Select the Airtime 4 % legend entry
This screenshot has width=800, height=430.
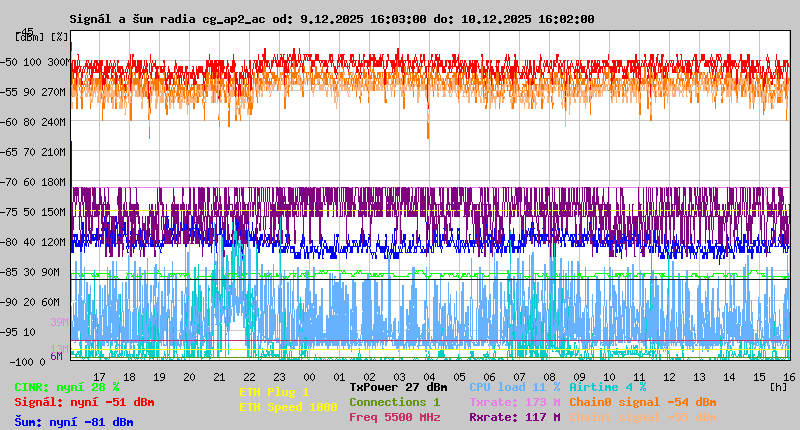[x=607, y=387]
